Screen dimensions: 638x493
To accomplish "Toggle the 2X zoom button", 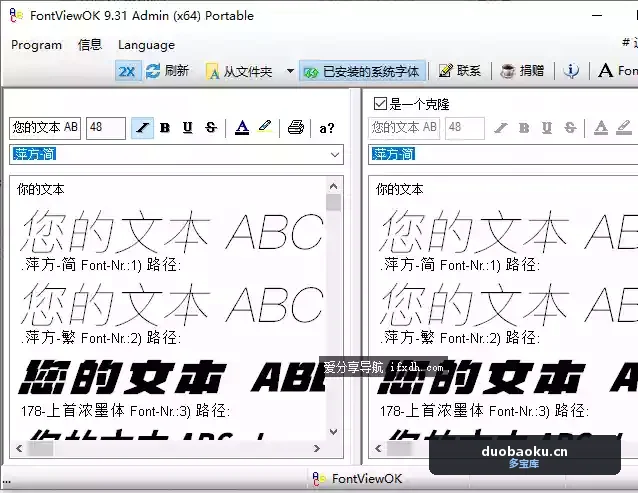I will pyautogui.click(x=127, y=71).
